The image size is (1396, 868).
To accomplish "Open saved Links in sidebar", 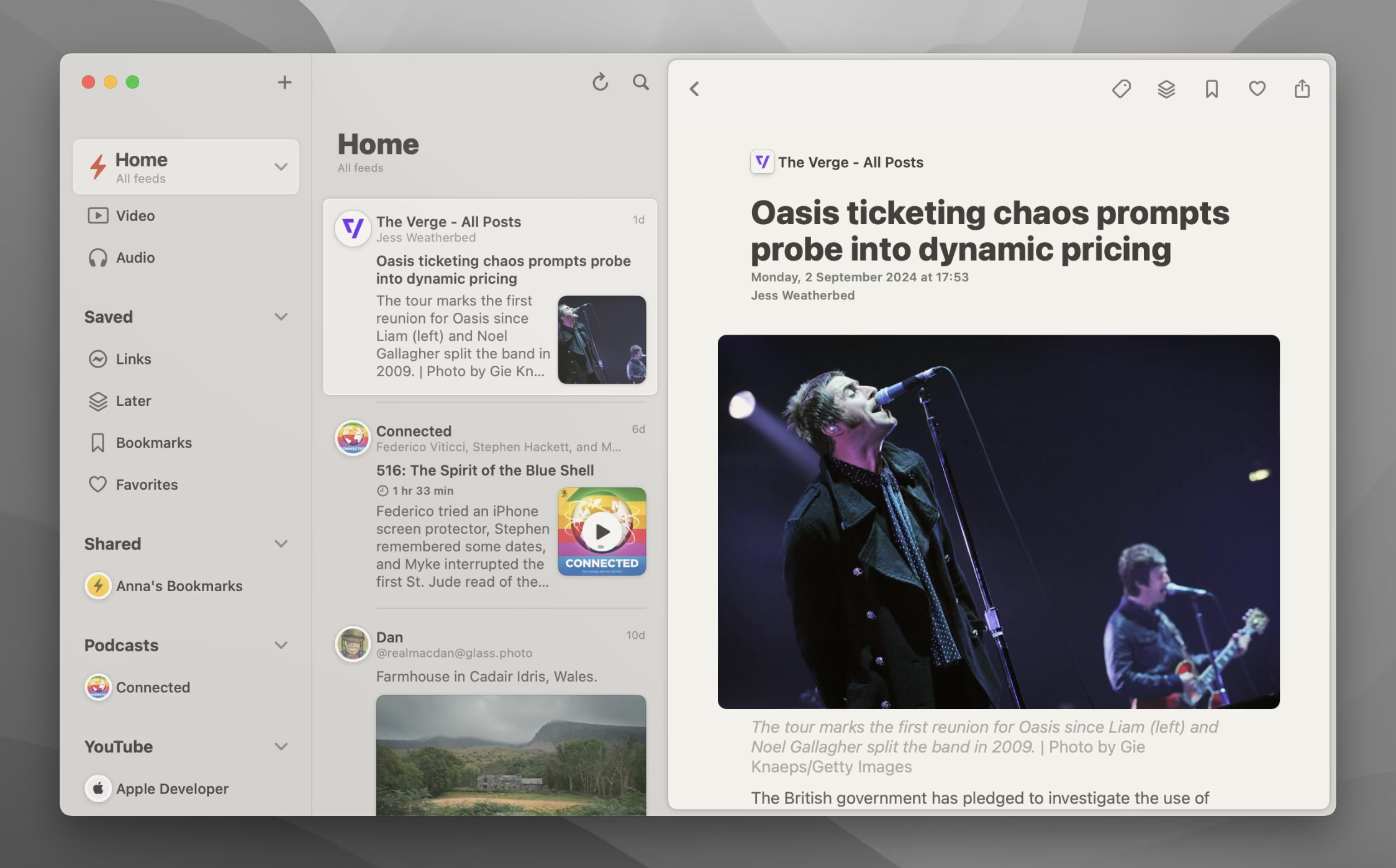I will [186, 359].
